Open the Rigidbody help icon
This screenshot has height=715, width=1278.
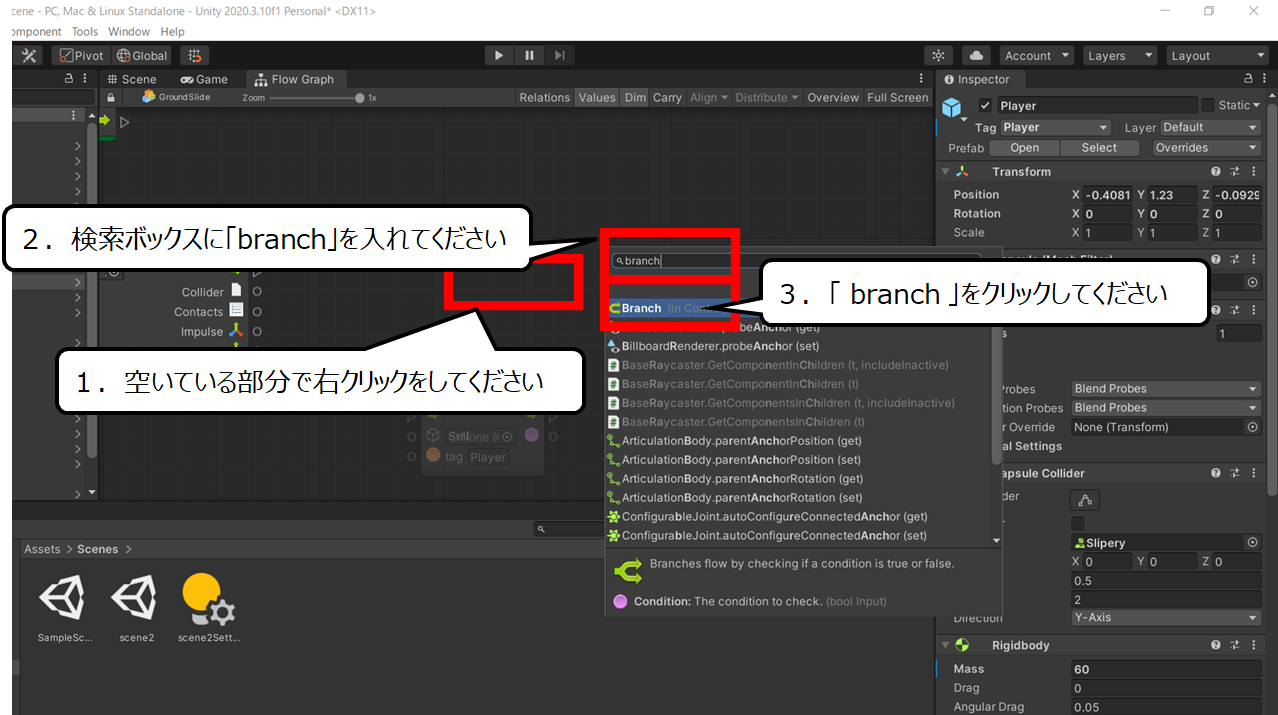1216,645
